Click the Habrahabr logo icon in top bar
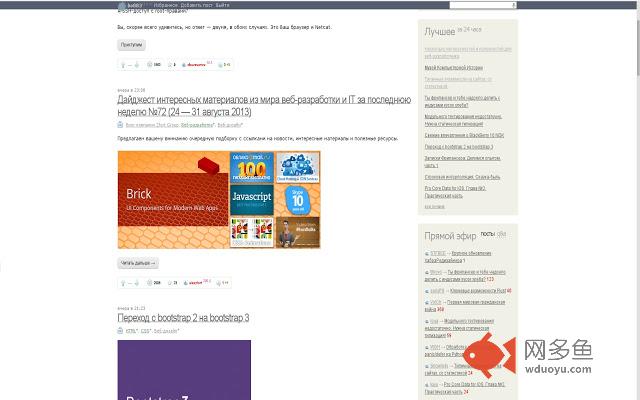640x400 pixels. (122, 6)
